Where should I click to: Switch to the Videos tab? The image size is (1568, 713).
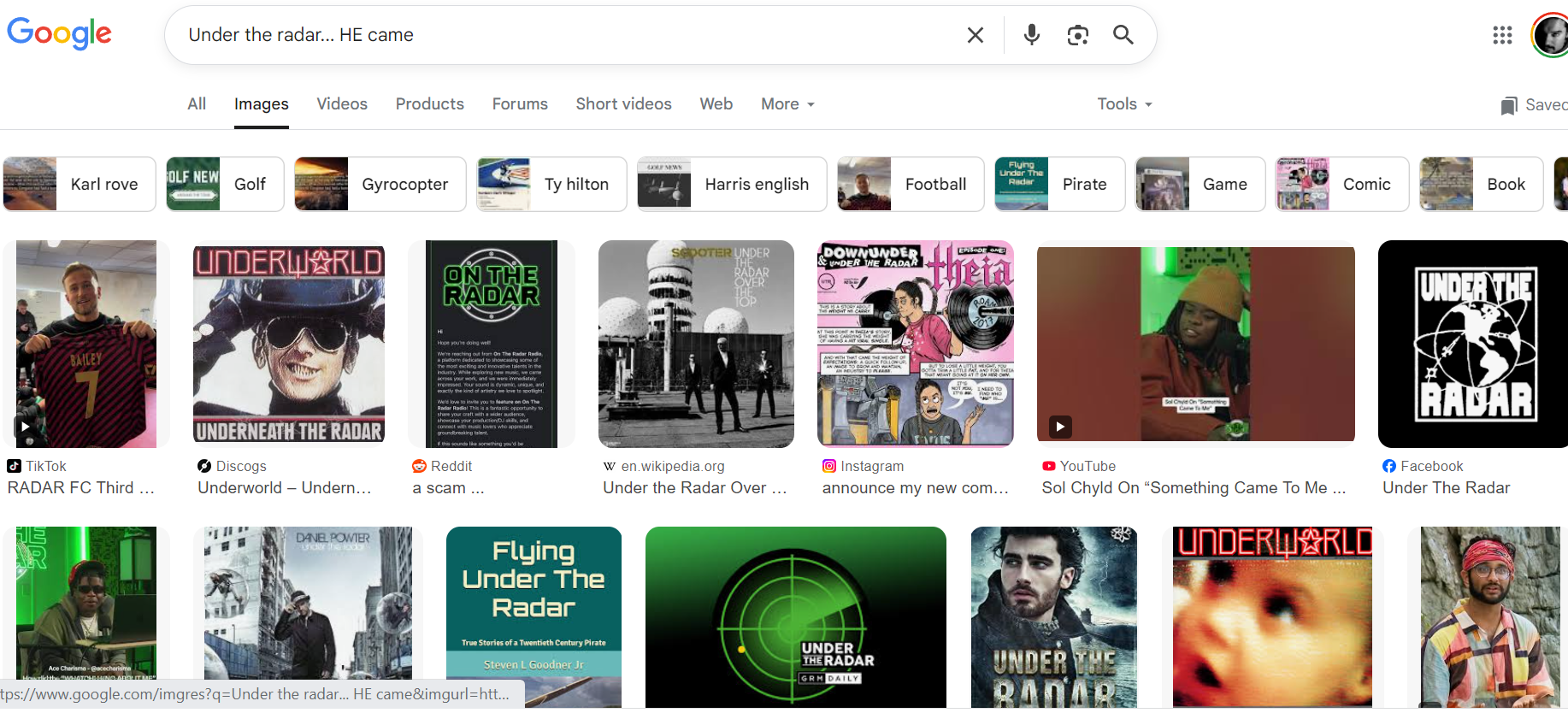click(x=342, y=104)
